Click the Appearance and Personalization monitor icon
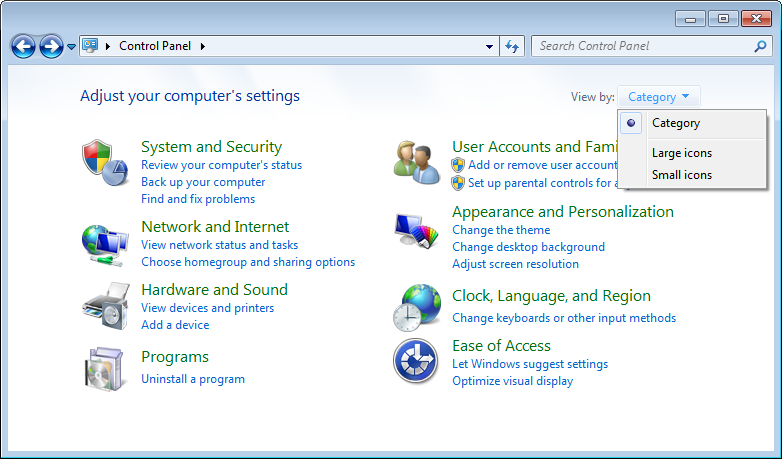Image resolution: width=782 pixels, height=459 pixels. click(x=416, y=230)
